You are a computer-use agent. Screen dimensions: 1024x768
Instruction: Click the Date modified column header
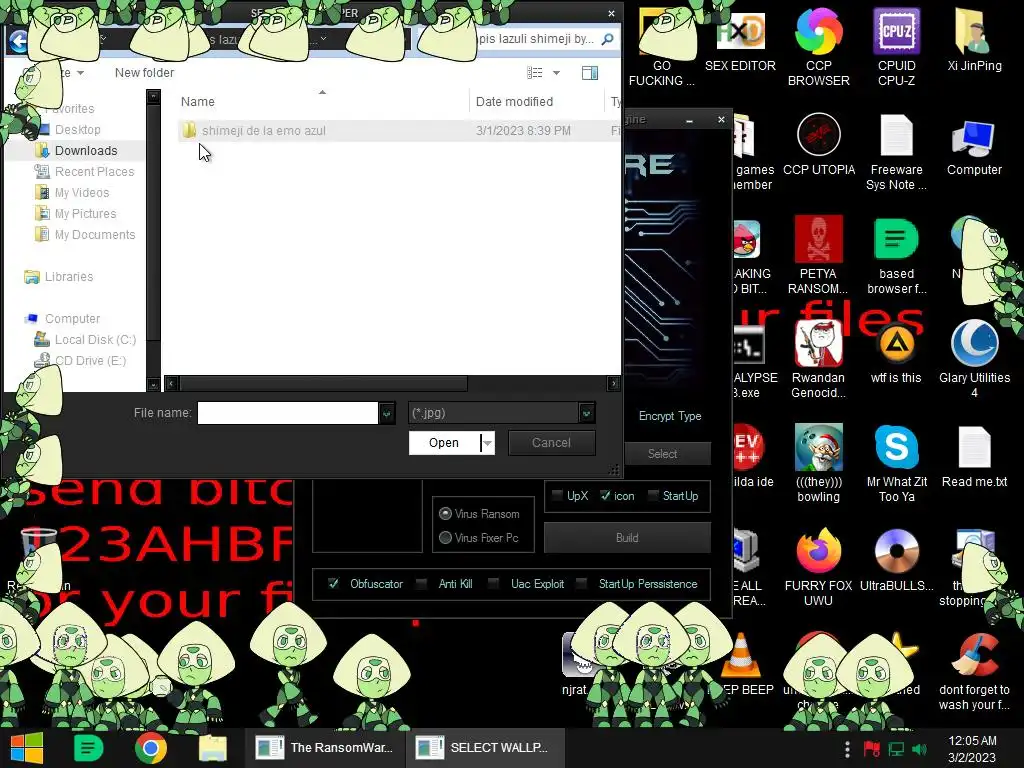pos(515,102)
